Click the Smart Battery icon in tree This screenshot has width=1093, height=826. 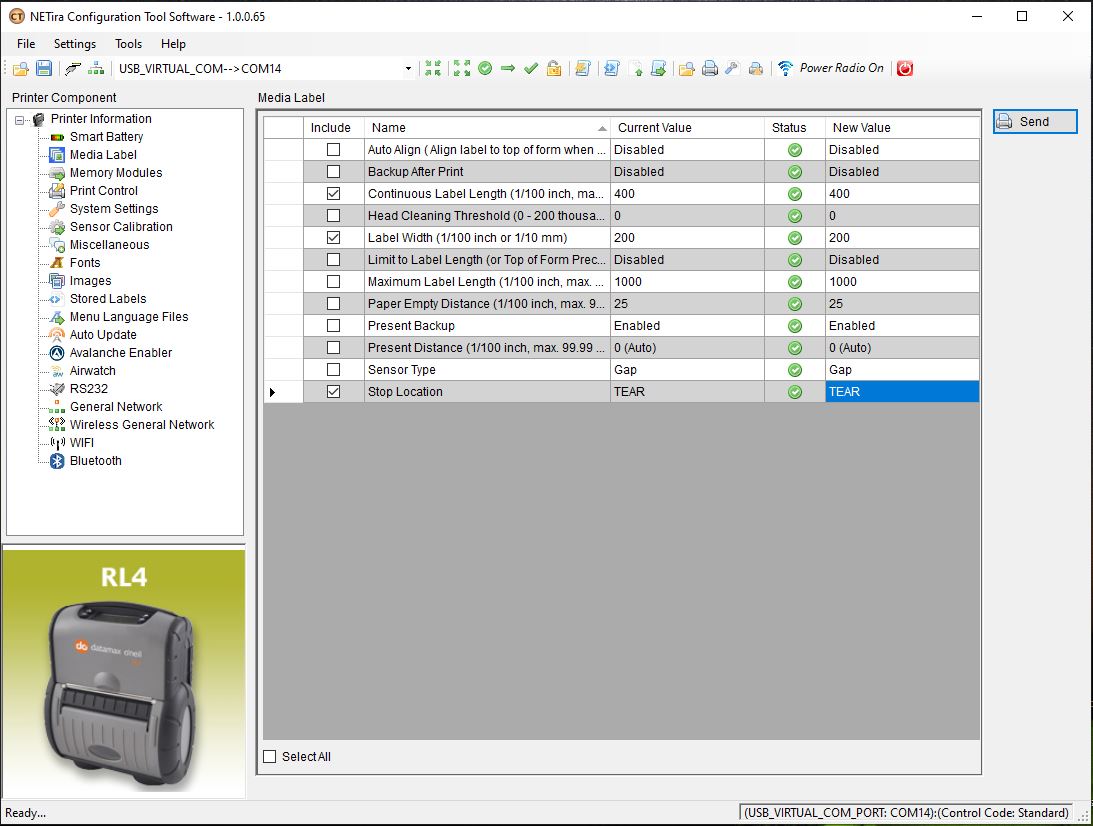pos(58,137)
